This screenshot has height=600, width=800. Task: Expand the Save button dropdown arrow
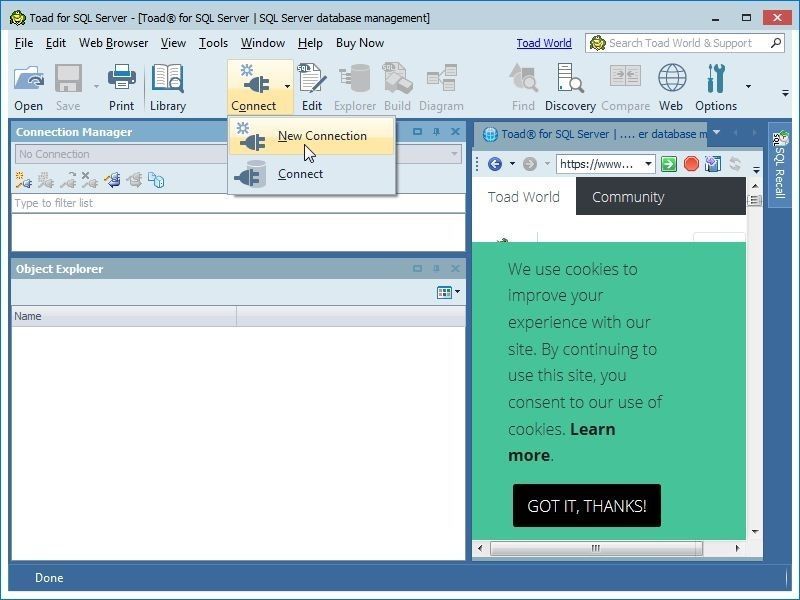(x=96, y=86)
